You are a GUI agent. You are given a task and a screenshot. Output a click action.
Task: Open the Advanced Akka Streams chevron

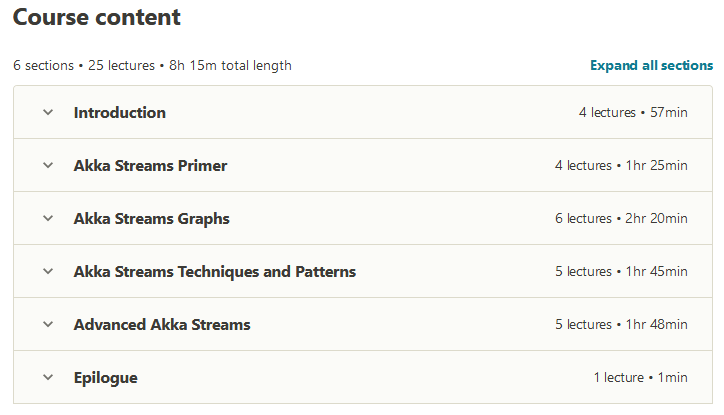point(47,324)
